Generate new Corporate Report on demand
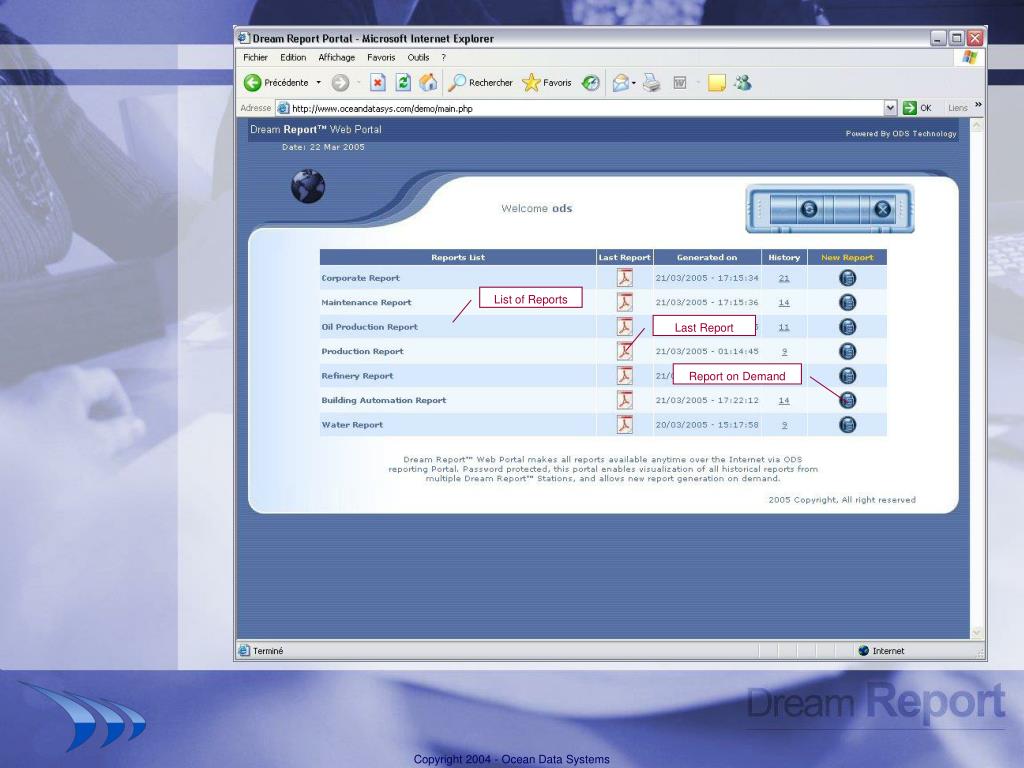Viewport: 1024px width, 768px height. [847, 278]
